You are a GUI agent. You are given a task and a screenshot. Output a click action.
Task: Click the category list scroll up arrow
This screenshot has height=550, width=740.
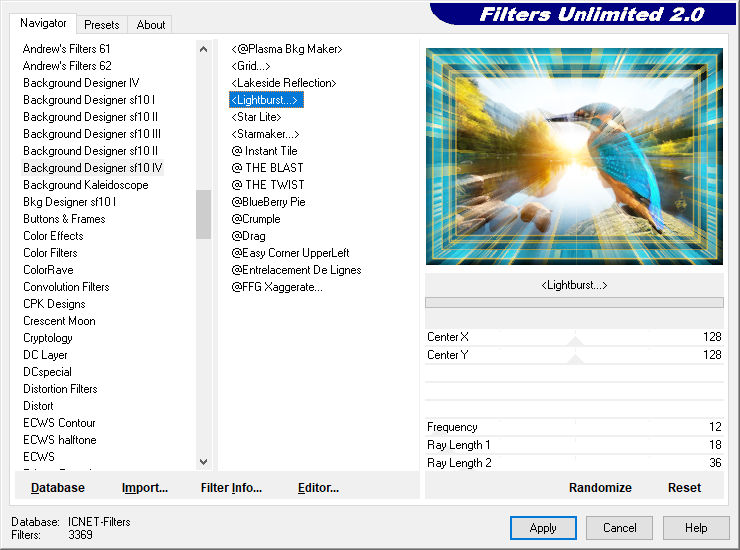(203, 49)
